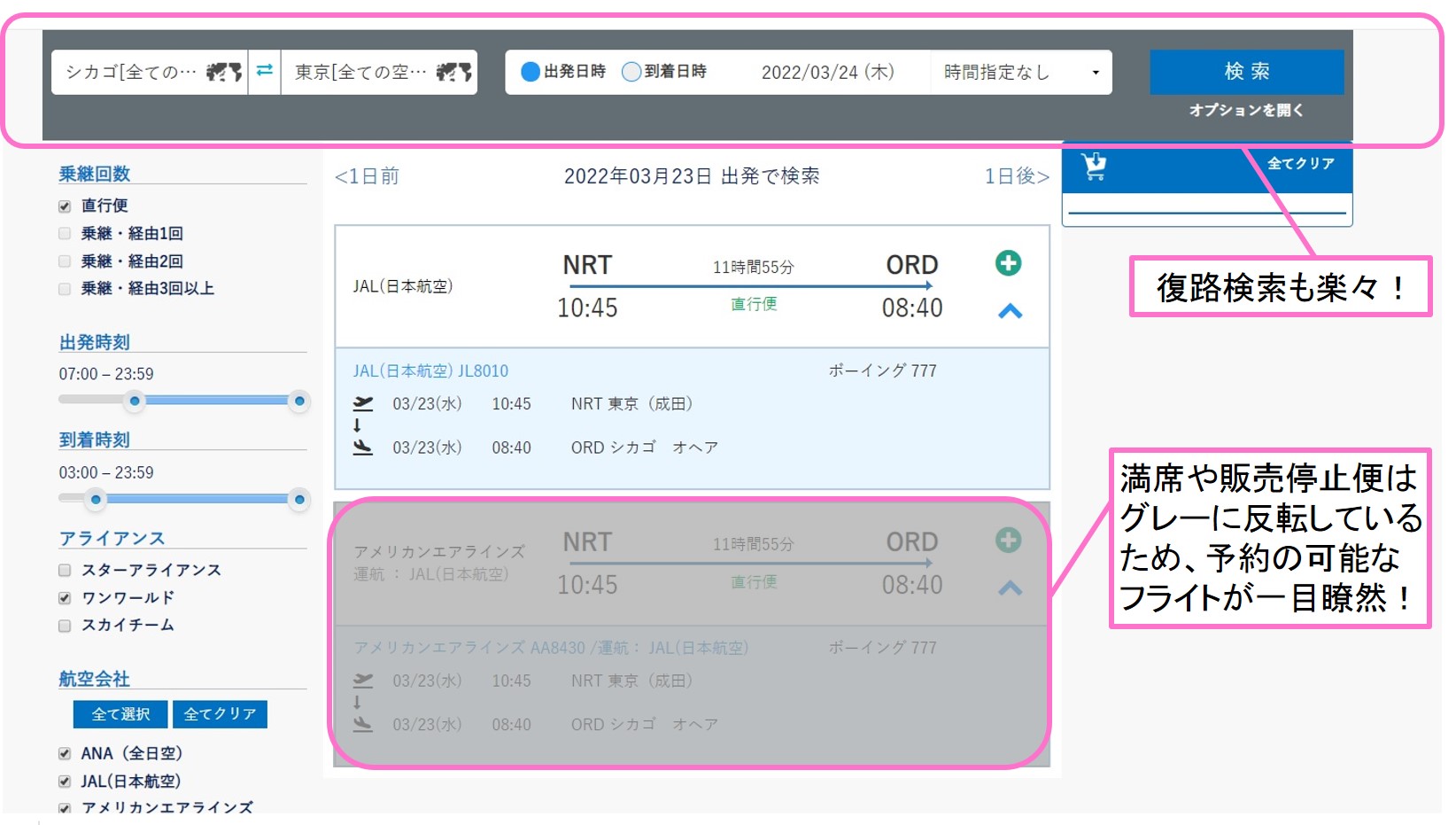Click the 全てクリア airline filter button

[x=220, y=714]
